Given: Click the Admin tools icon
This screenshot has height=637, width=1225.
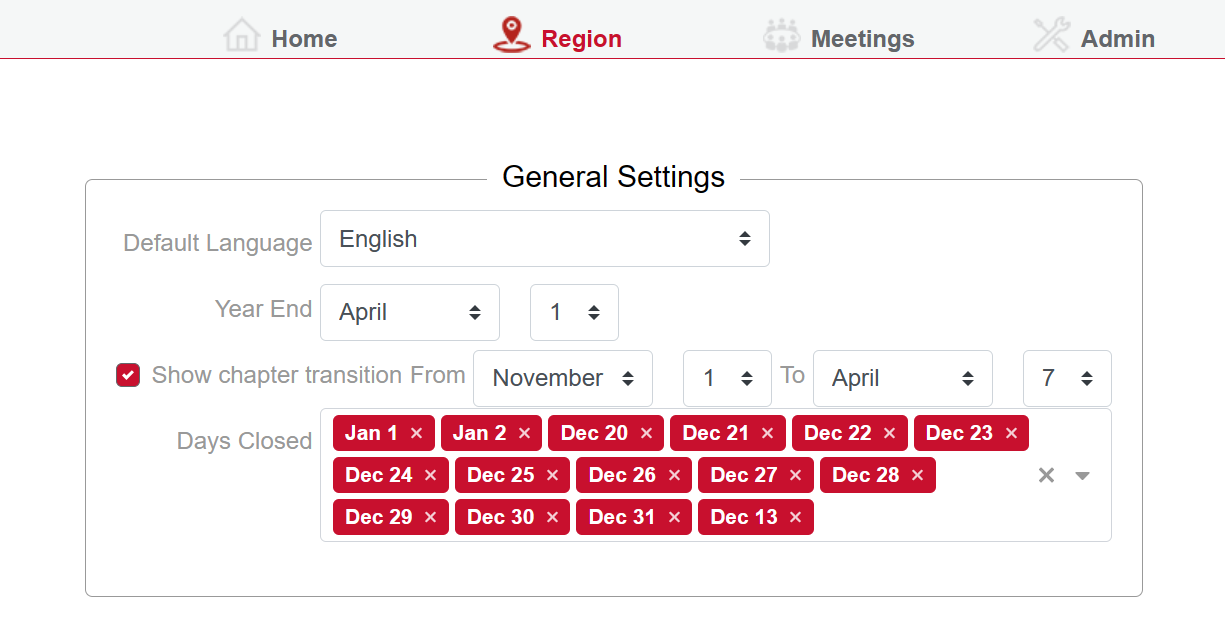Looking at the screenshot, I should [x=1051, y=36].
